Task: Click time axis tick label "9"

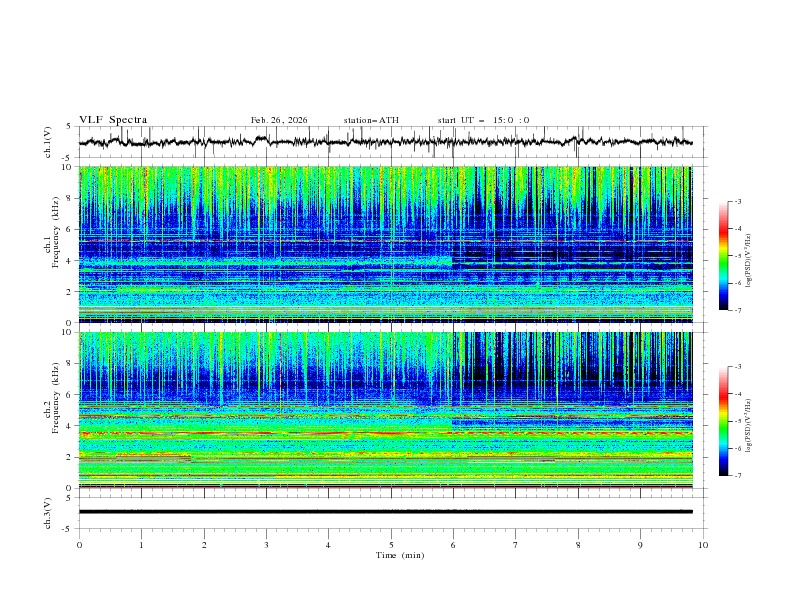Action: coord(640,545)
